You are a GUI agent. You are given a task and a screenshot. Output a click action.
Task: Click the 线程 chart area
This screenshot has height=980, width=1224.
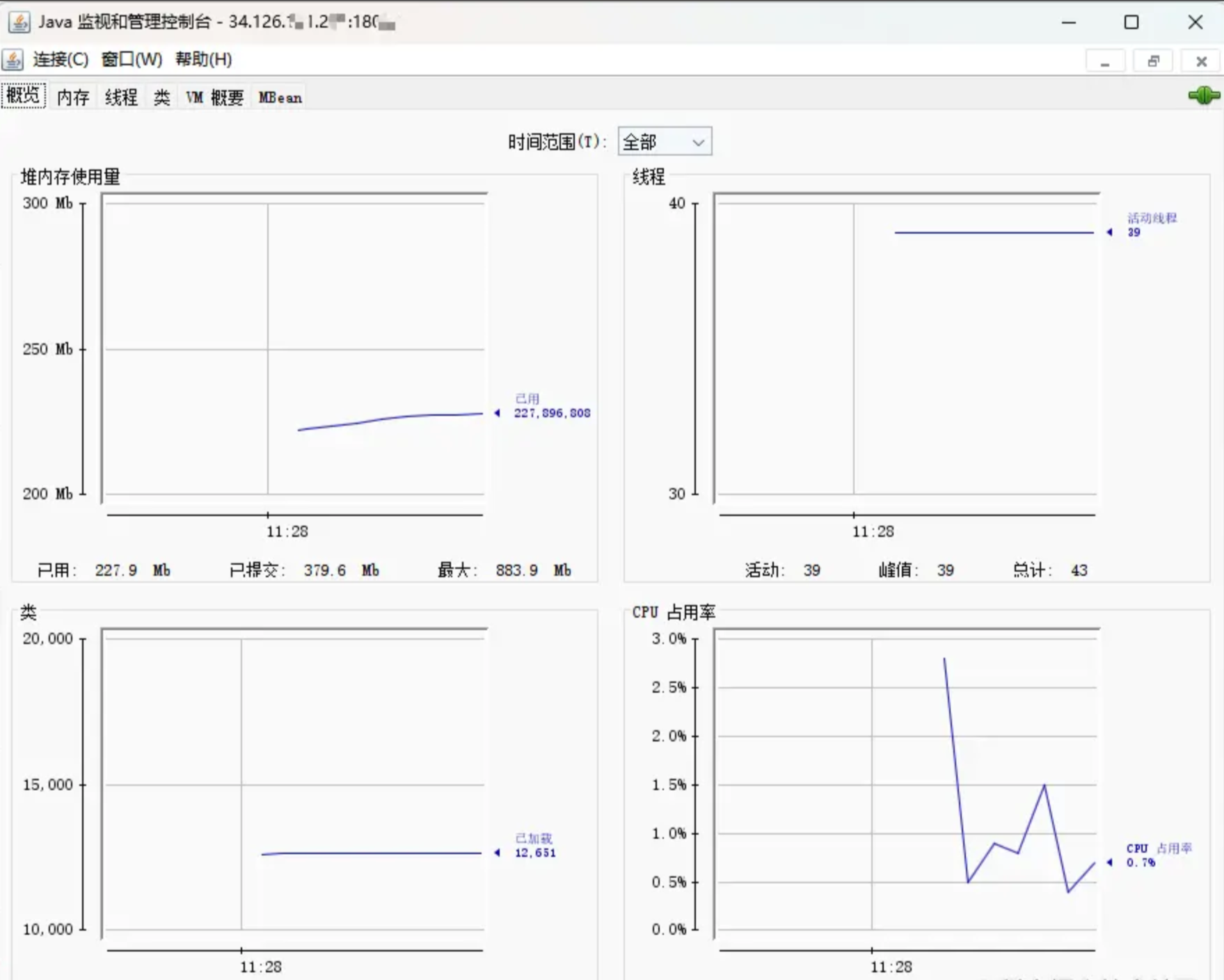[907, 348]
